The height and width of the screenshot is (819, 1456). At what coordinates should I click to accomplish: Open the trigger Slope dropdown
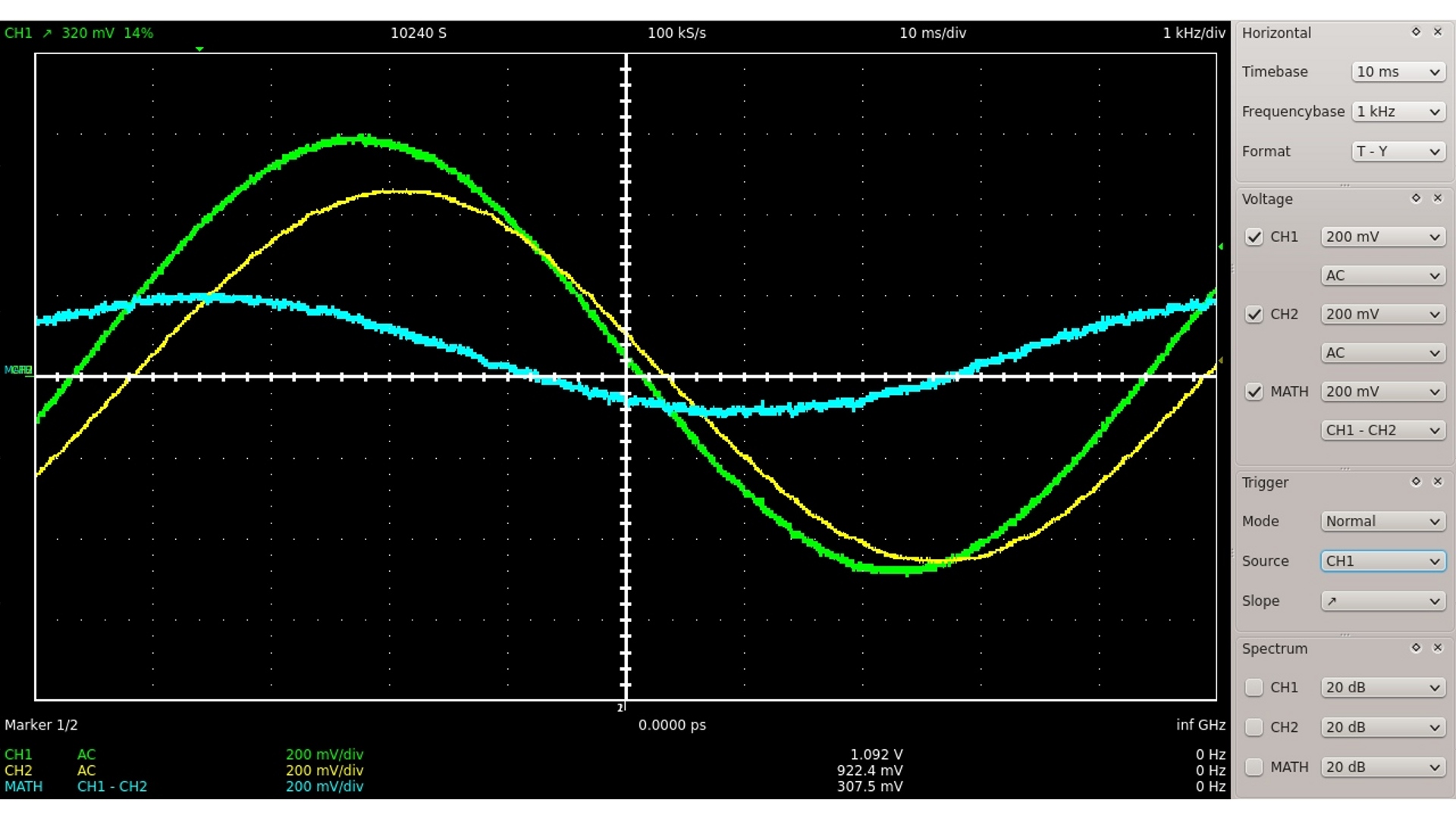click(x=1382, y=601)
